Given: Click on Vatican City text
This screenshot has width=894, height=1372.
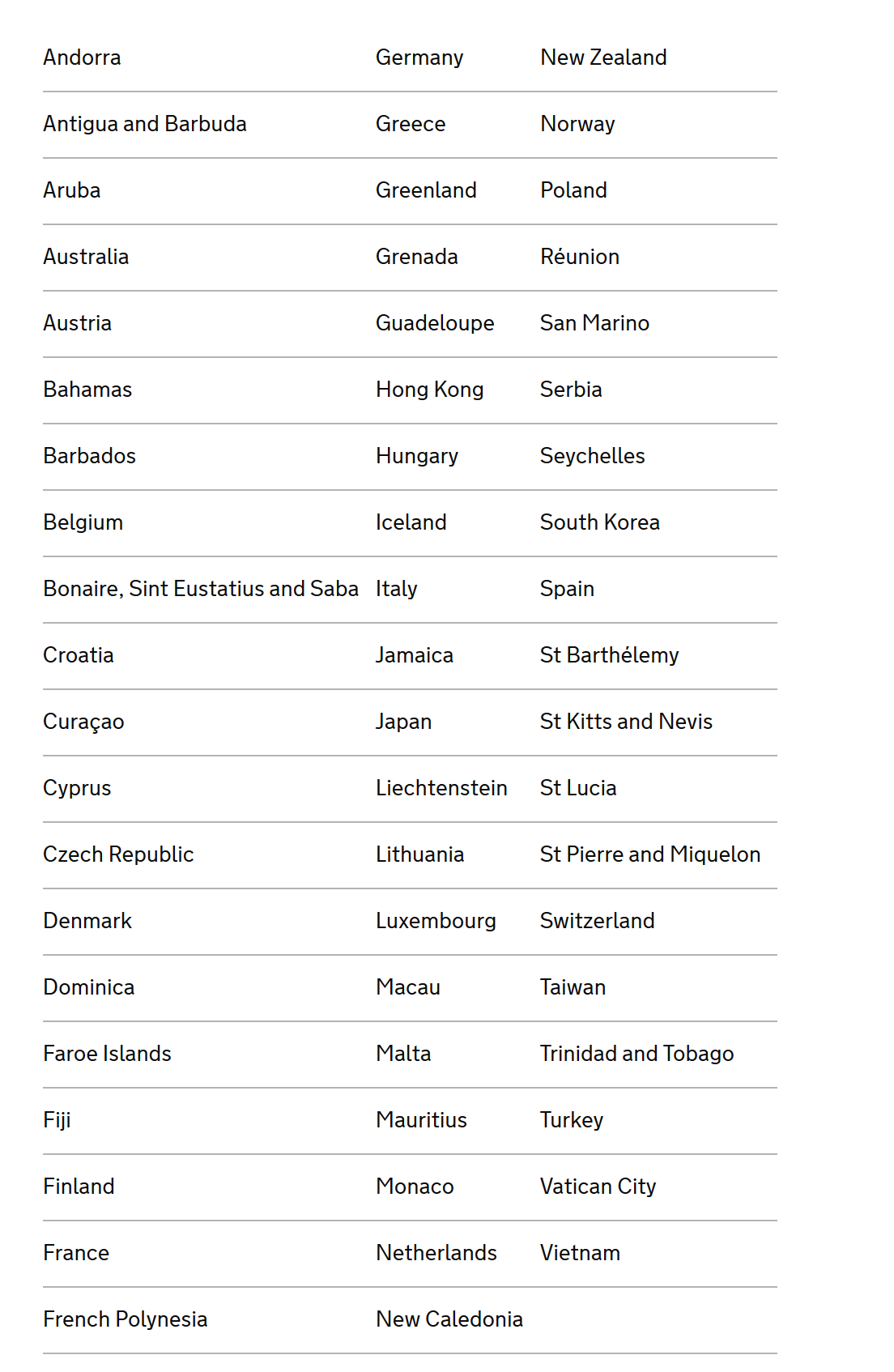Looking at the screenshot, I should click(598, 1187).
